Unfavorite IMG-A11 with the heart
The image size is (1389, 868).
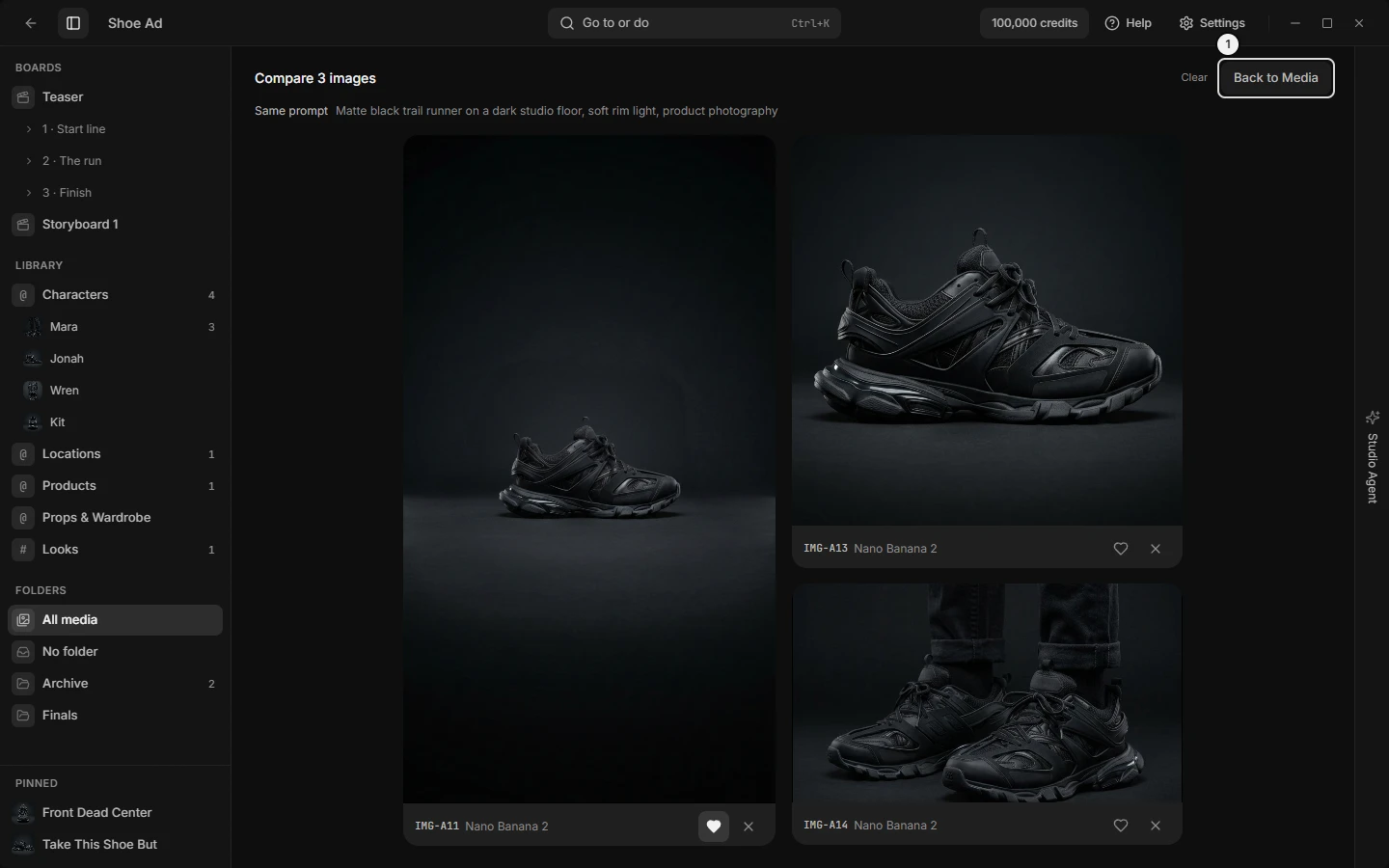coord(714,827)
